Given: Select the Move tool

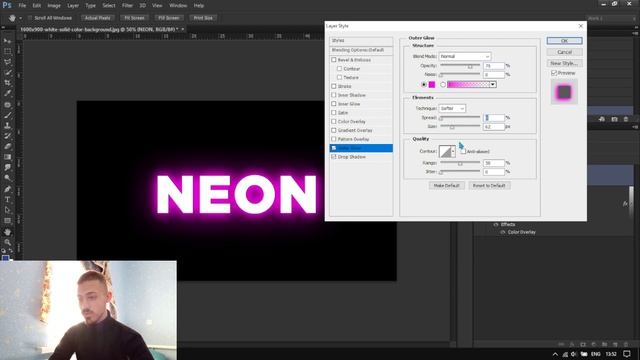Looking at the screenshot, I should coord(7,41).
